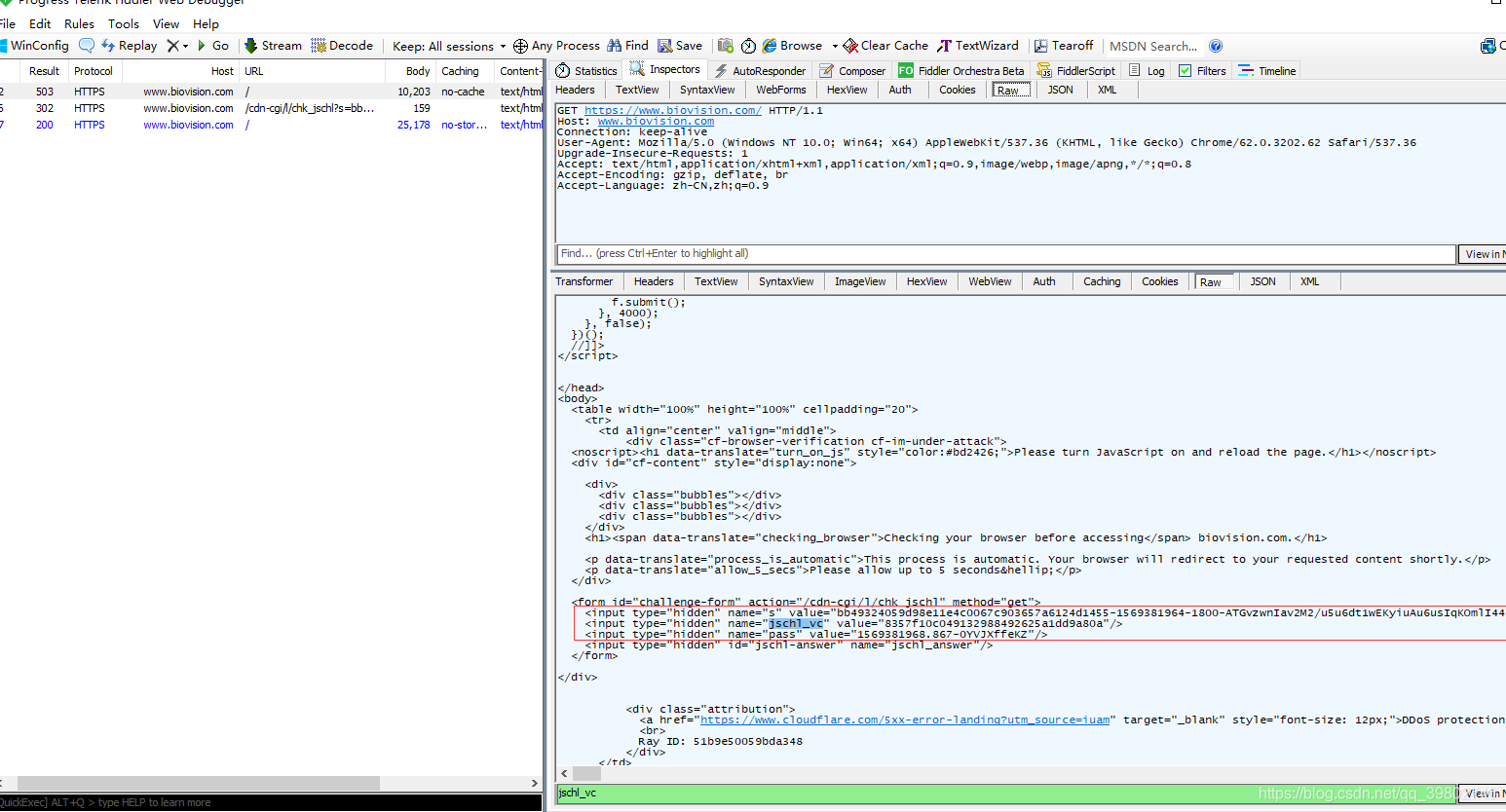Open Find sessions binoculars
This screenshot has width=1506, height=812.
(627, 46)
